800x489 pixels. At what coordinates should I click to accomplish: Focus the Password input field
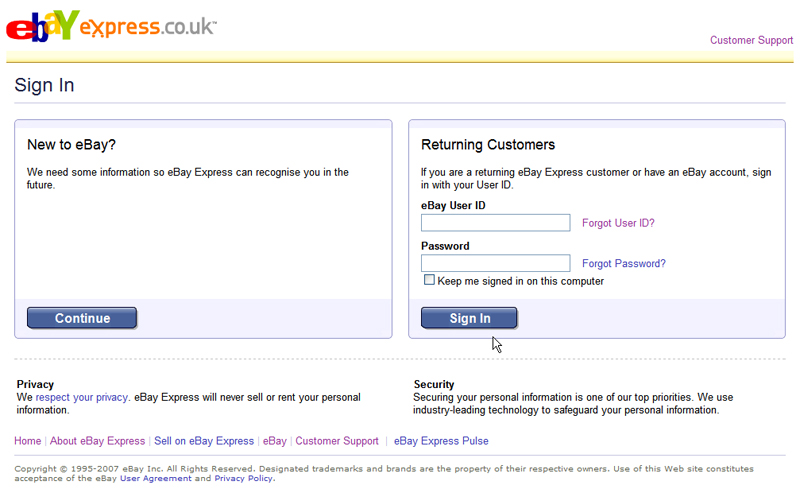pyautogui.click(x=495, y=264)
